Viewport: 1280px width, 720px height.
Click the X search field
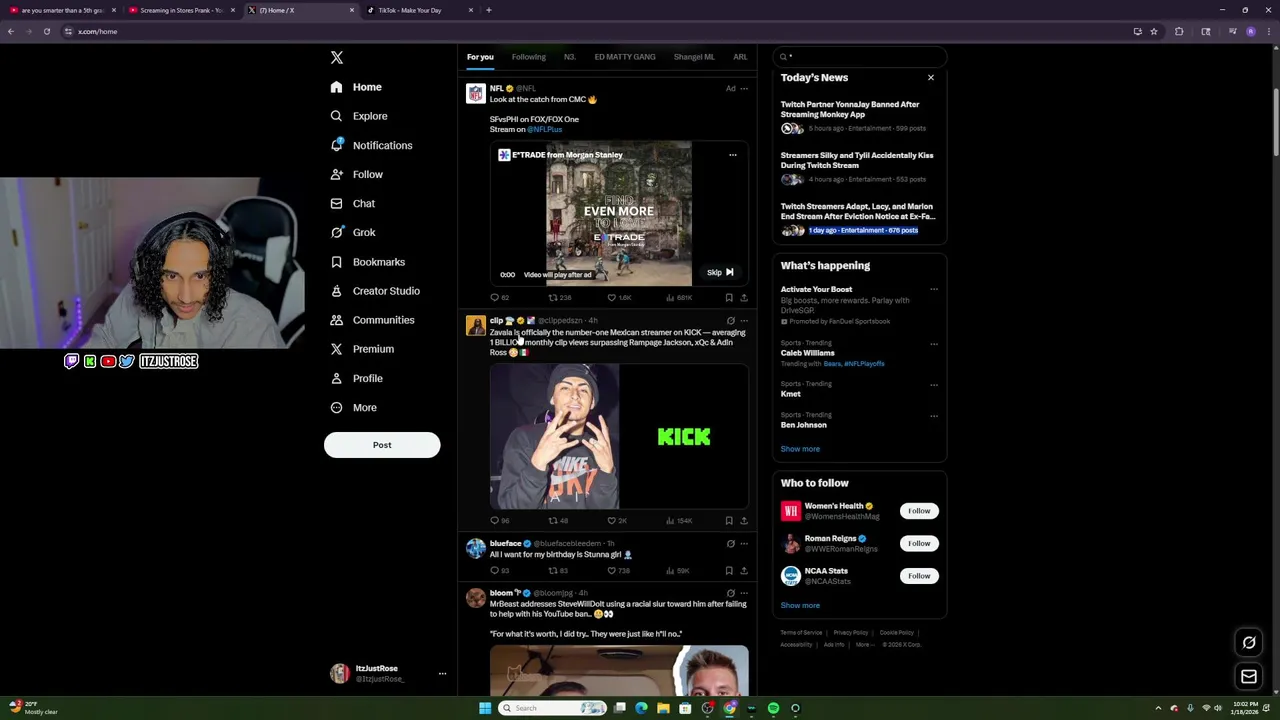point(860,57)
